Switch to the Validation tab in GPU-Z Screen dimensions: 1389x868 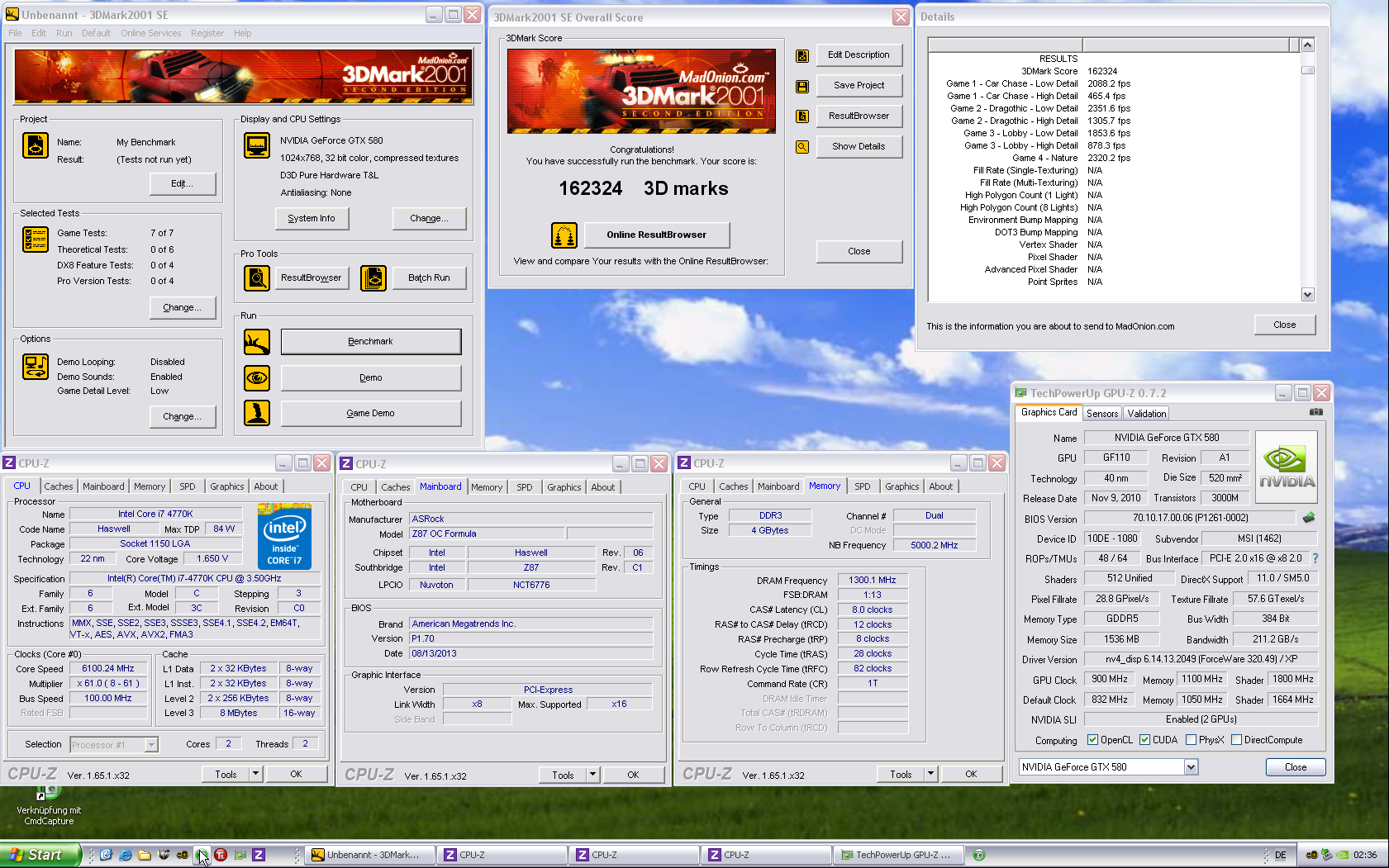pos(1146,414)
